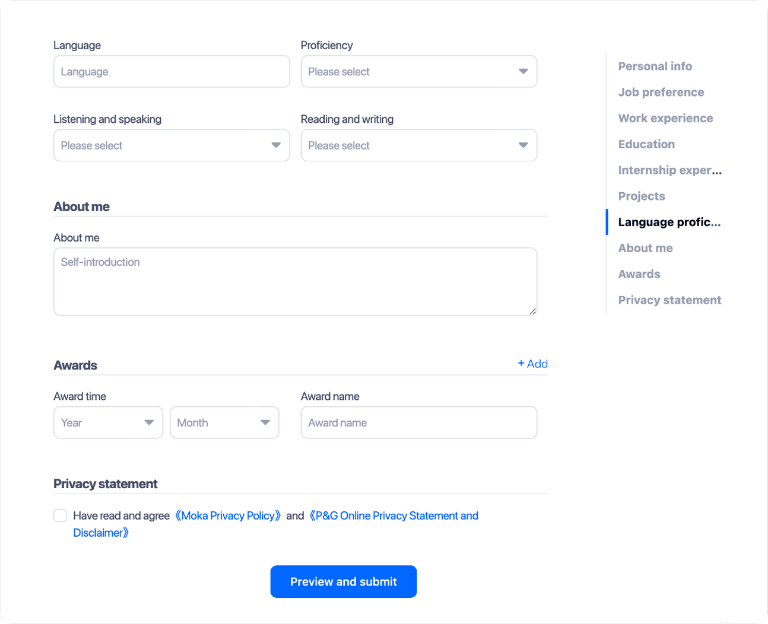The height and width of the screenshot is (624, 768).
Task: Check the privacy agreement checkbox
Action: (x=60, y=516)
